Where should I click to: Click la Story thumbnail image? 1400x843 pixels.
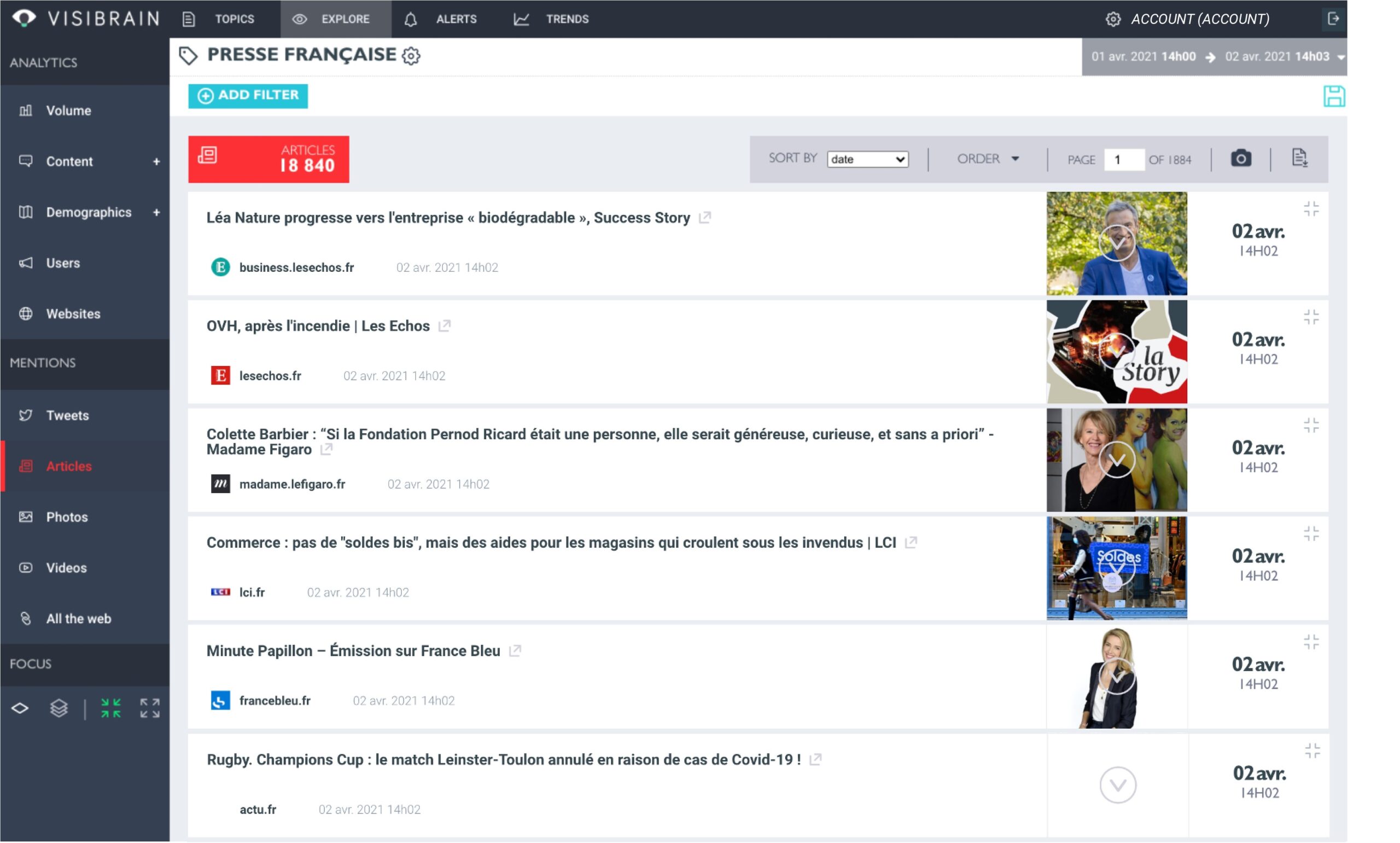(x=1117, y=352)
